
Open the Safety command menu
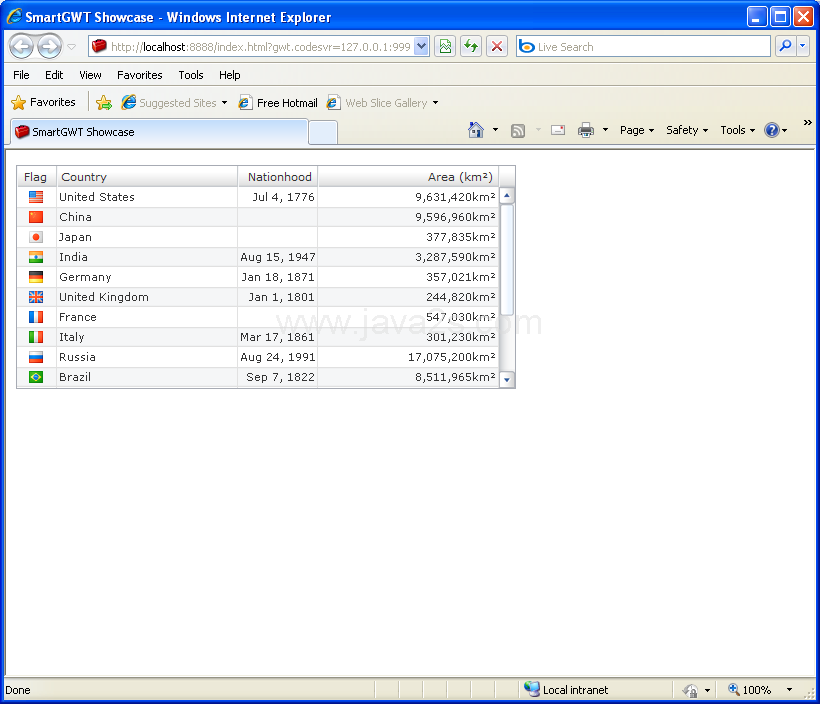[687, 130]
